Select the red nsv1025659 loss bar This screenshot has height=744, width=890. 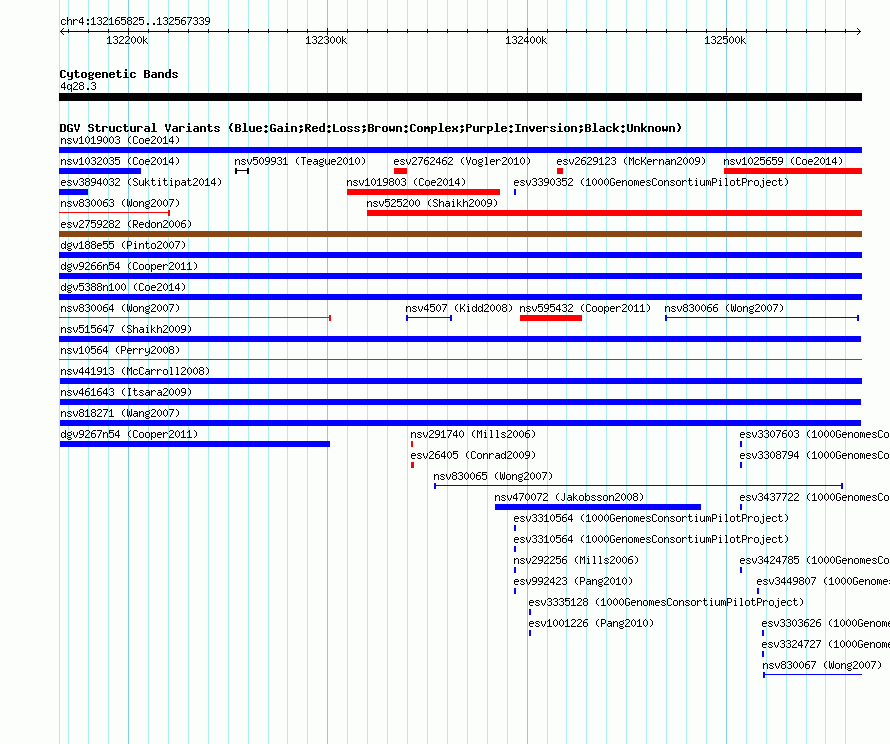pyautogui.click(x=793, y=171)
